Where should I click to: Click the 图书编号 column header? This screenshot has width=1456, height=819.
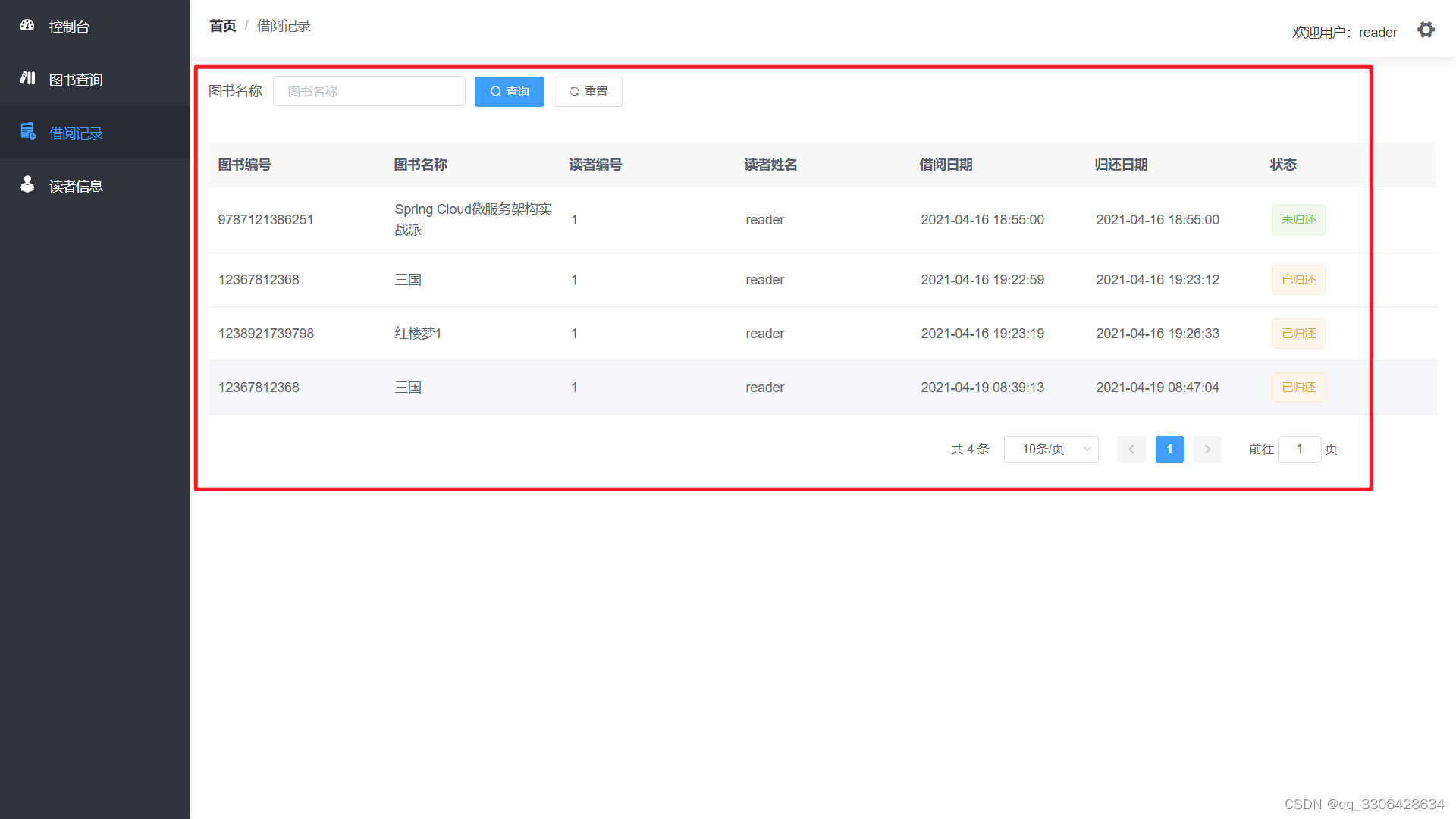coord(245,165)
